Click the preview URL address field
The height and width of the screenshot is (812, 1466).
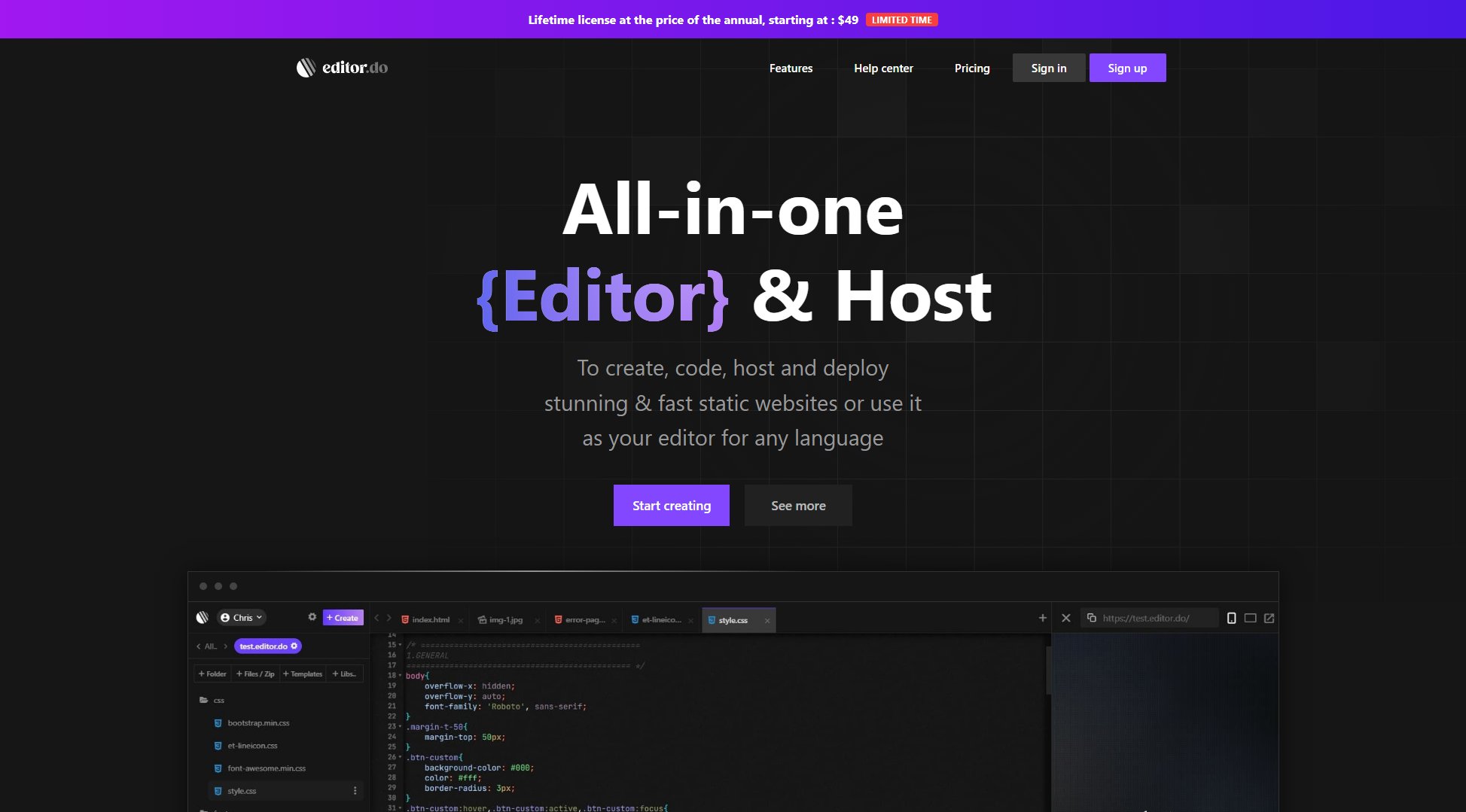tap(1156, 618)
